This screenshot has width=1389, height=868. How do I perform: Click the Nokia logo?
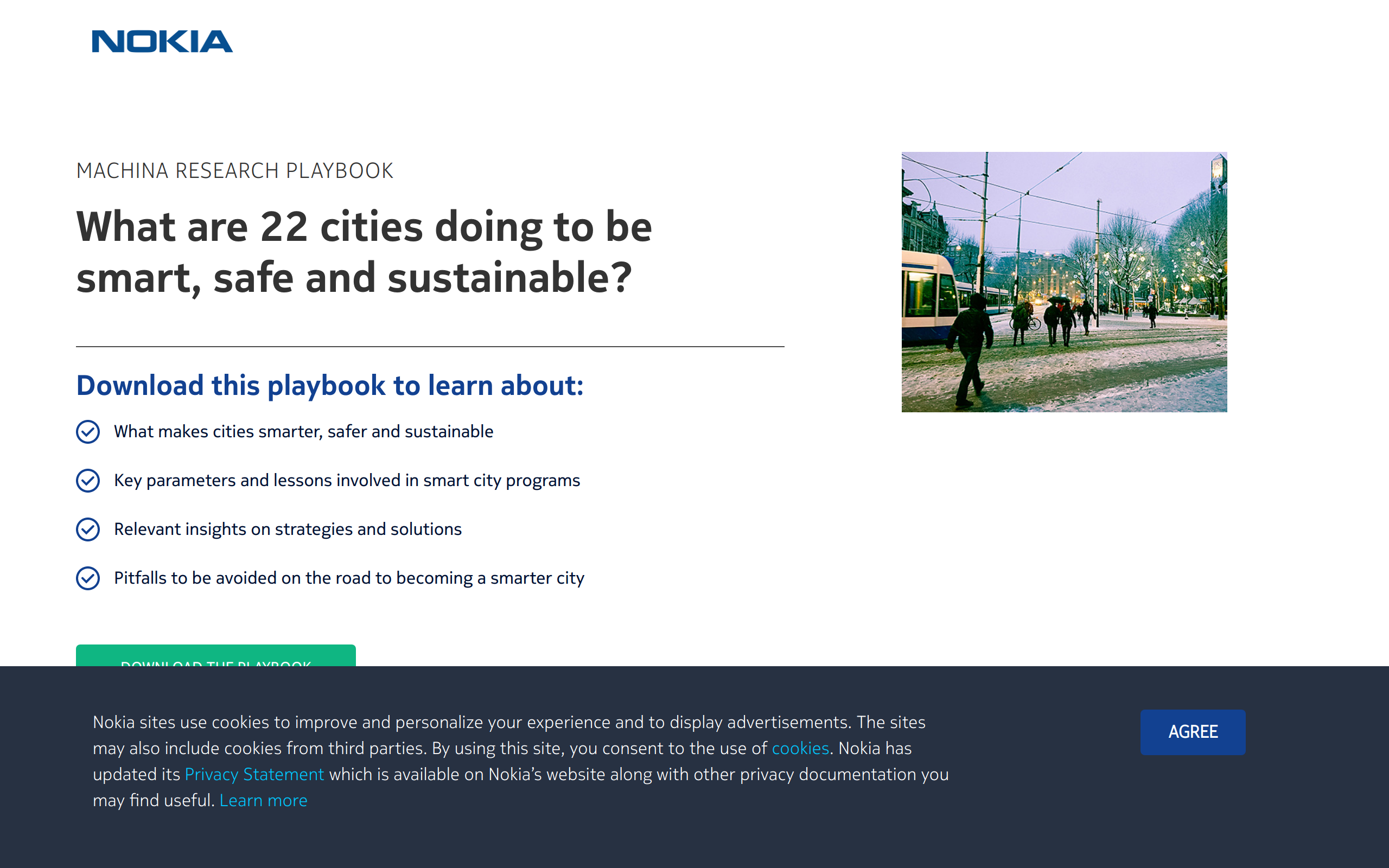tap(162, 41)
